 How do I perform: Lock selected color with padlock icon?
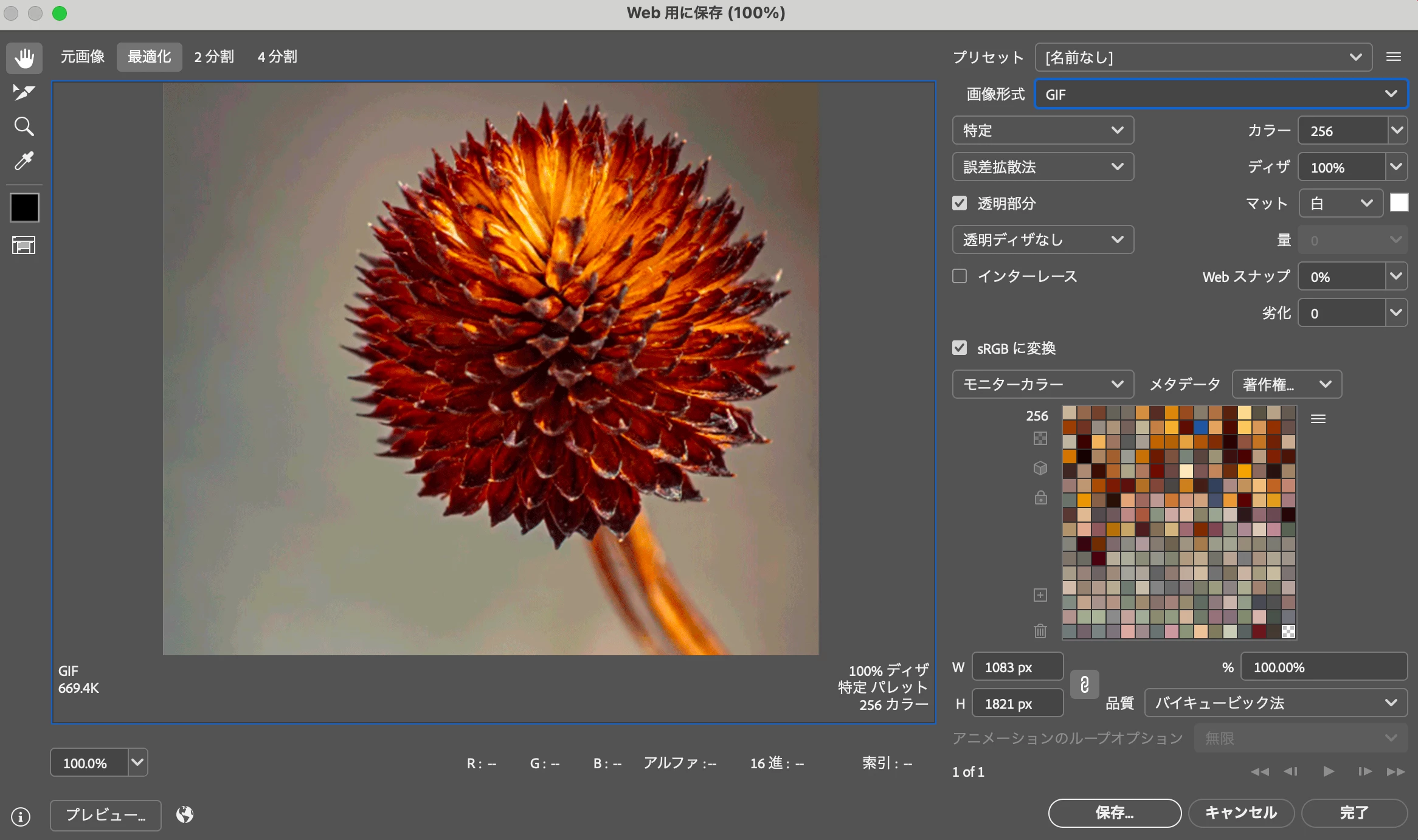1040,498
